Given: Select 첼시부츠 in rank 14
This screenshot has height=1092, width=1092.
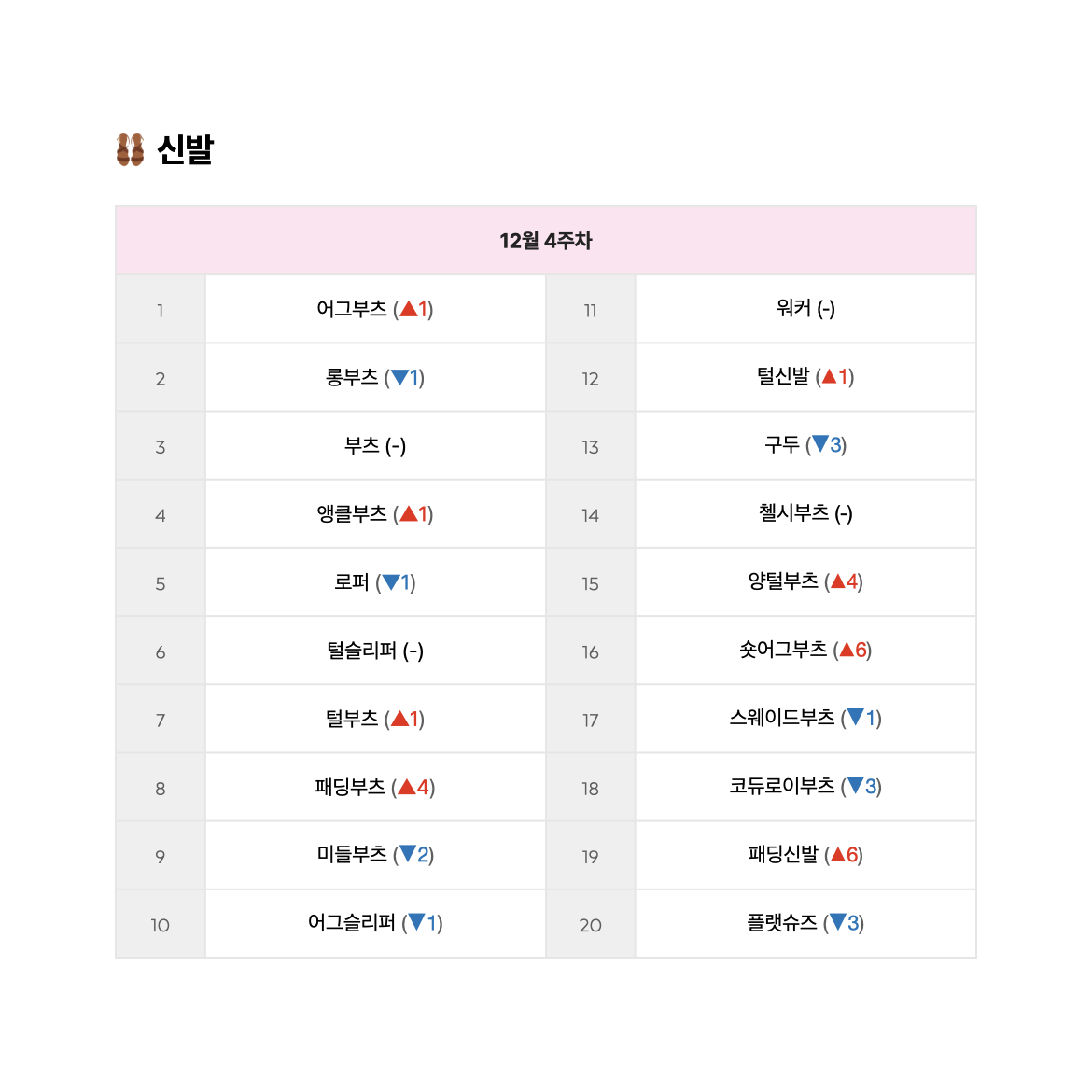Looking at the screenshot, I should 794,513.
